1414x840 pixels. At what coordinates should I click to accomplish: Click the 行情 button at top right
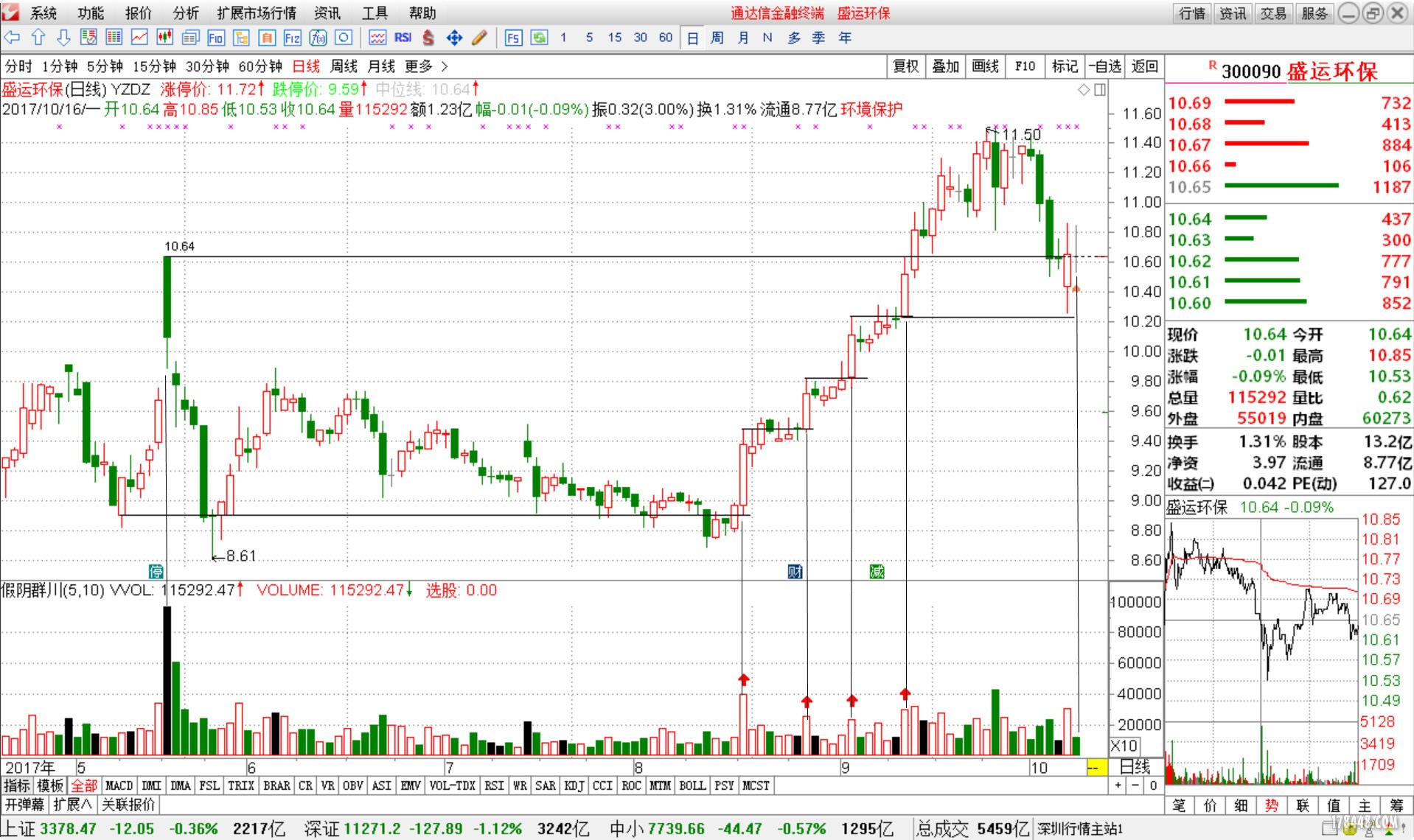point(1192,13)
